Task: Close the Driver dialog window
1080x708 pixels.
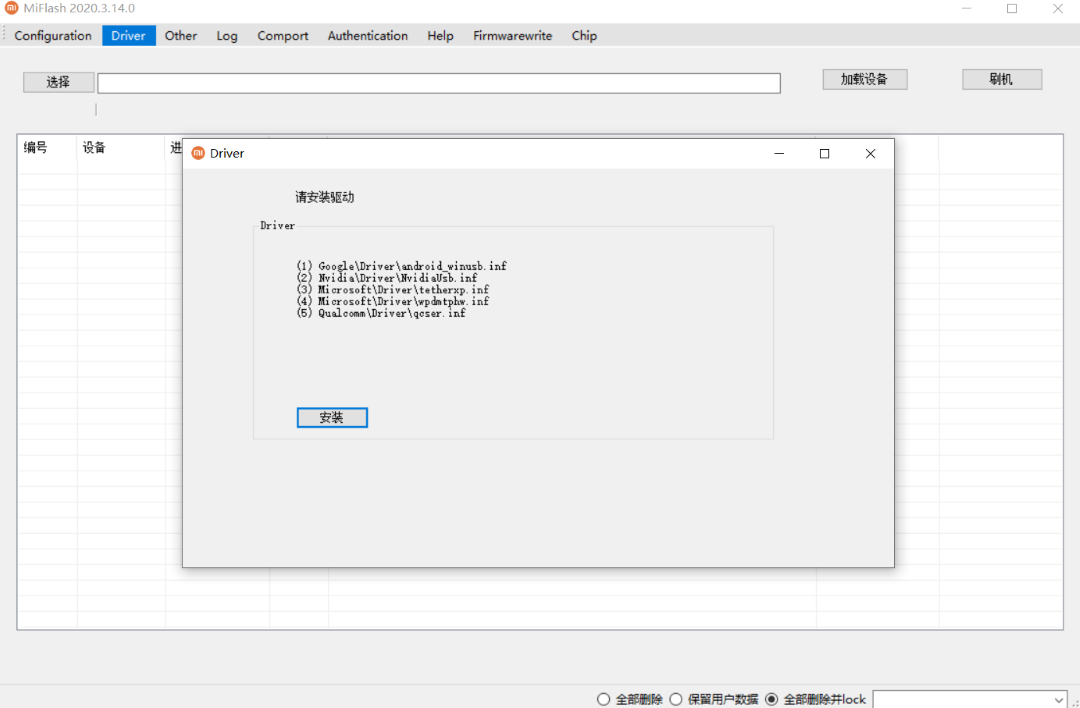Action: pyautogui.click(x=870, y=153)
